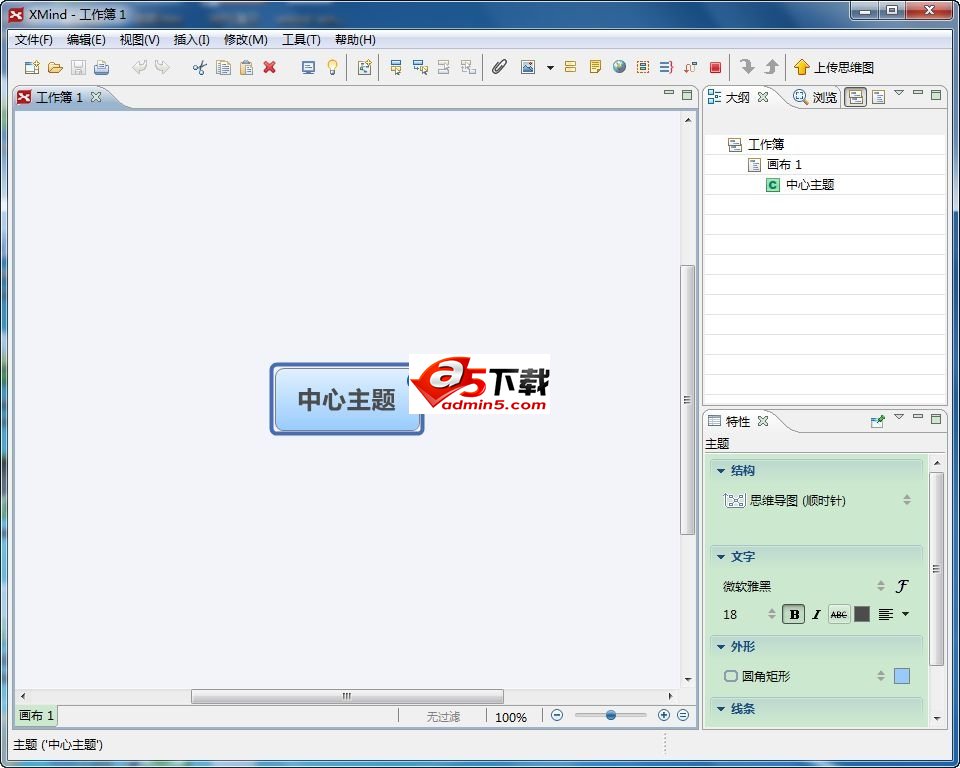Collapse the 外形 section
Screen dimensions: 960x768
click(721, 647)
